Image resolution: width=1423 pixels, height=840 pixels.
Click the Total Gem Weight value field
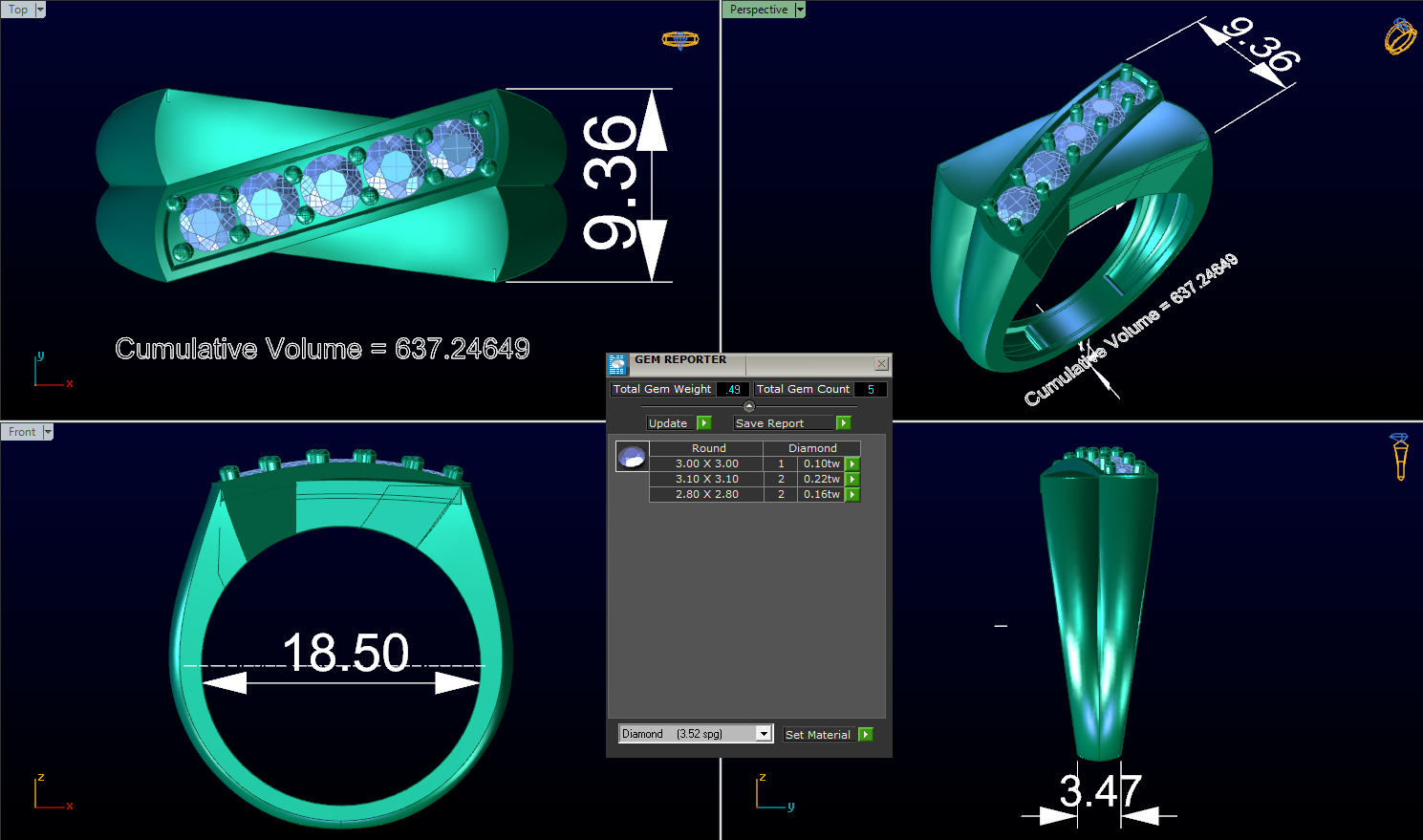733,389
